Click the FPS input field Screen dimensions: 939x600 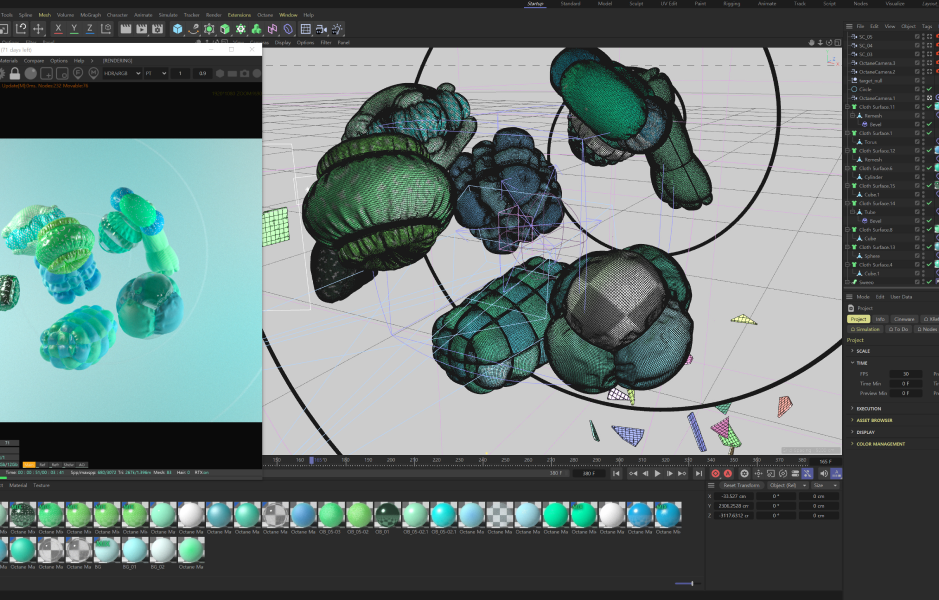tap(905, 374)
